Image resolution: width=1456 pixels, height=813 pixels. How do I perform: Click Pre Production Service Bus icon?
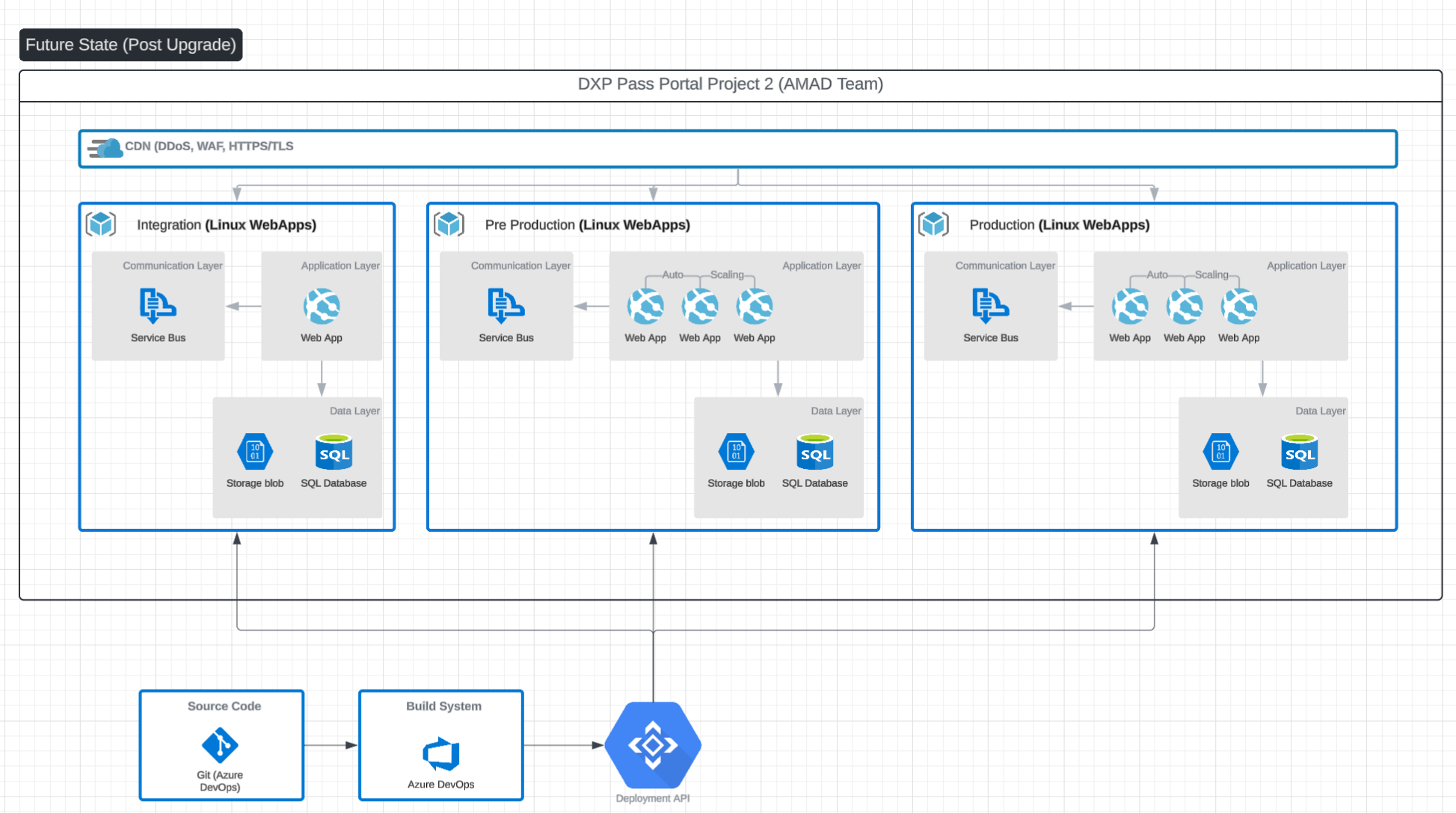pyautogui.click(x=506, y=305)
